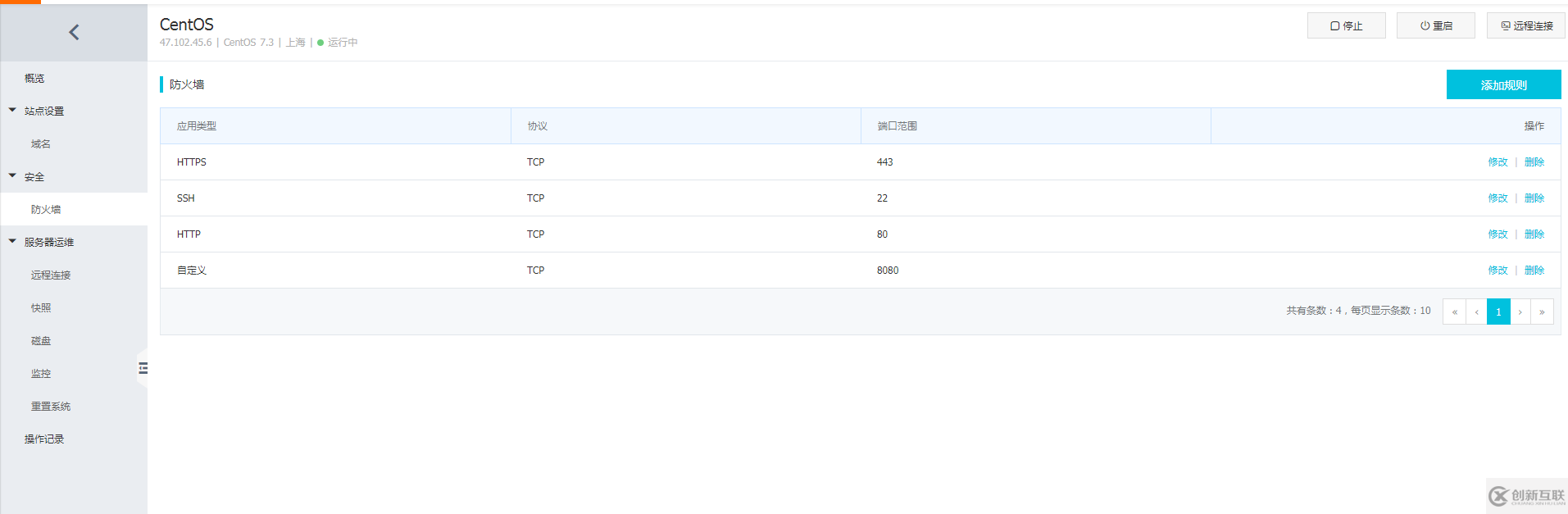Click 修改 for the SSH rule

(x=1498, y=198)
